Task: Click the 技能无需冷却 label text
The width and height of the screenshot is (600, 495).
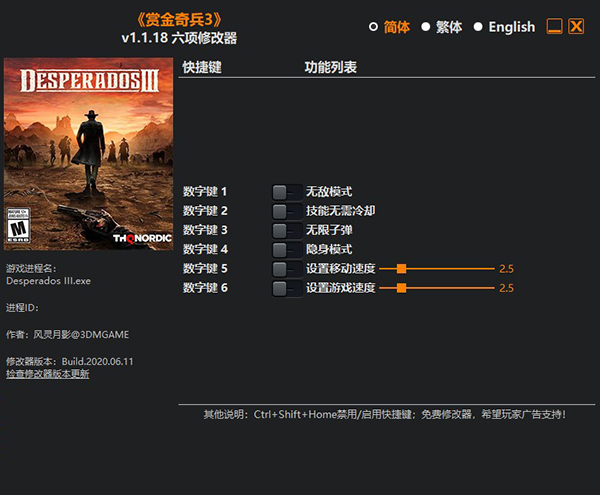Action: (x=341, y=211)
